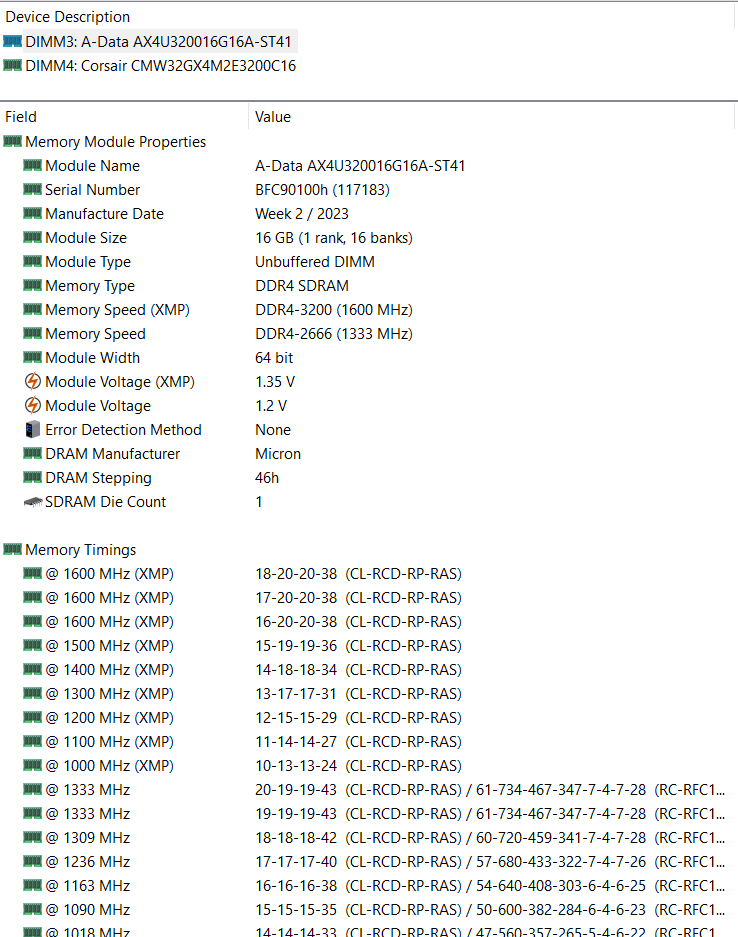This screenshot has height=937, width=738.
Task: Click the Module Size row icon
Action: point(32,237)
